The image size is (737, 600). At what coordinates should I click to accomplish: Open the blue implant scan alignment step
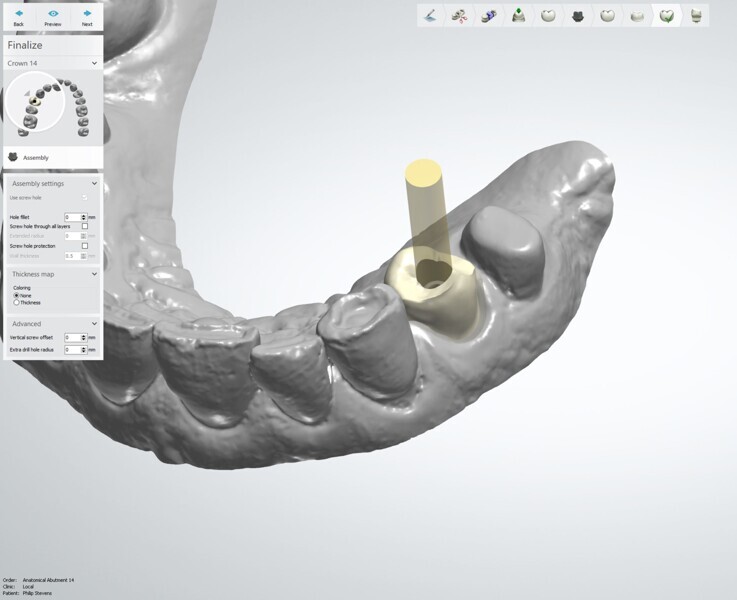pos(489,16)
